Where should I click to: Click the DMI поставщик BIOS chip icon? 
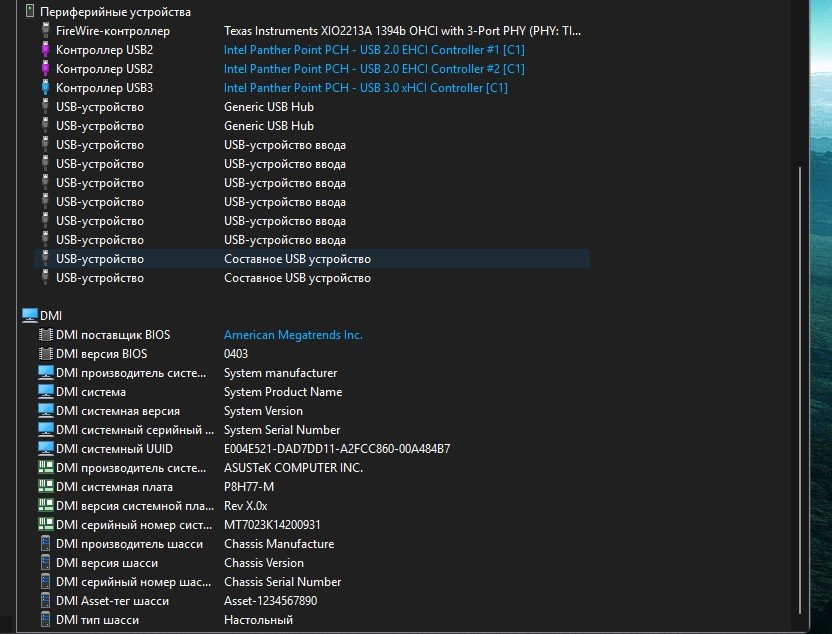45,335
